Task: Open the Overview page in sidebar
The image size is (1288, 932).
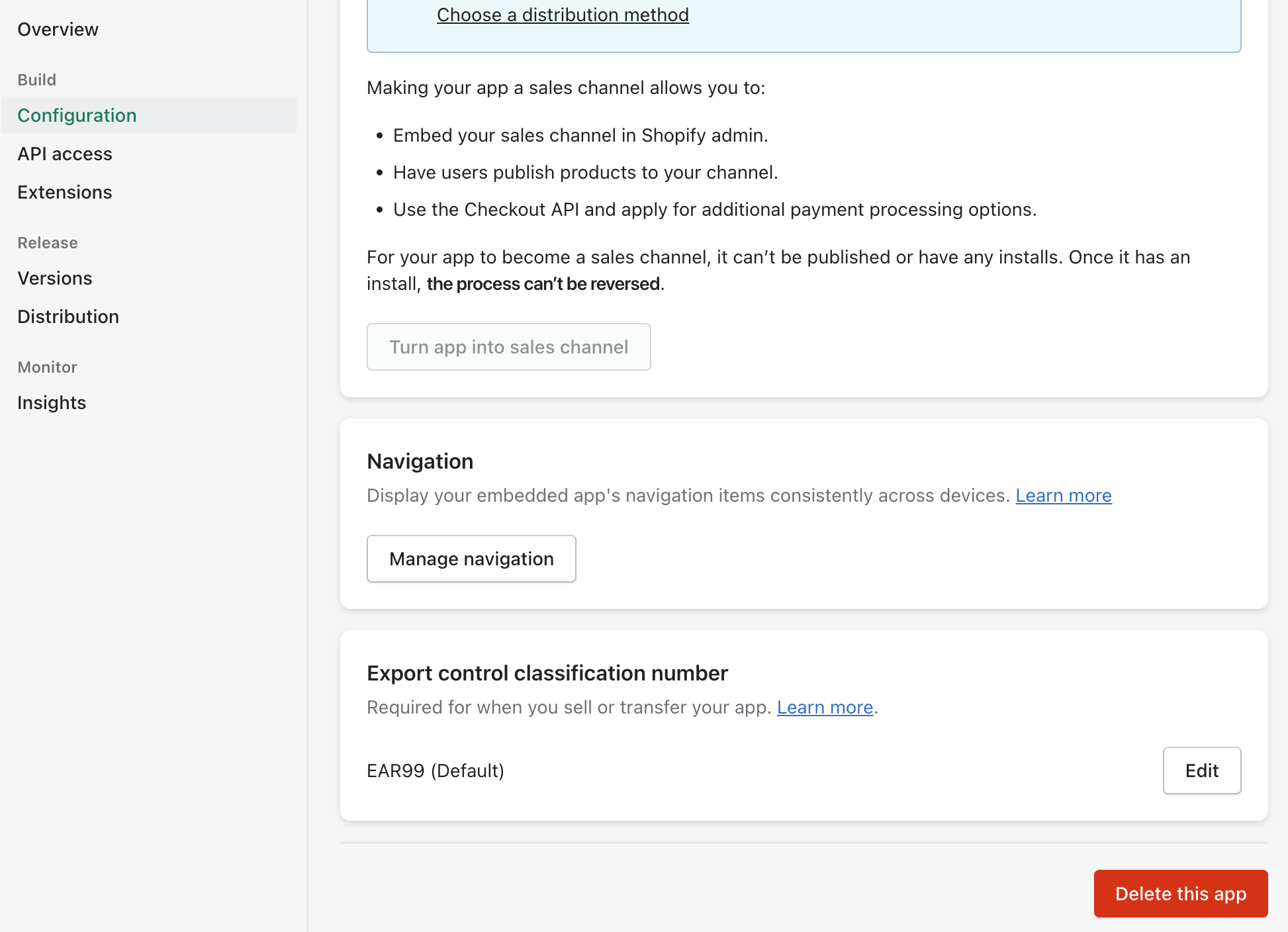Action: 58,29
